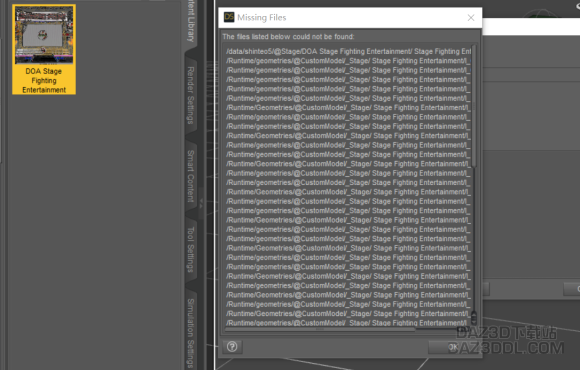Click the partially hidden button at far right edge
Image resolution: width=580 pixels, height=370 pixels.
(x=572, y=289)
